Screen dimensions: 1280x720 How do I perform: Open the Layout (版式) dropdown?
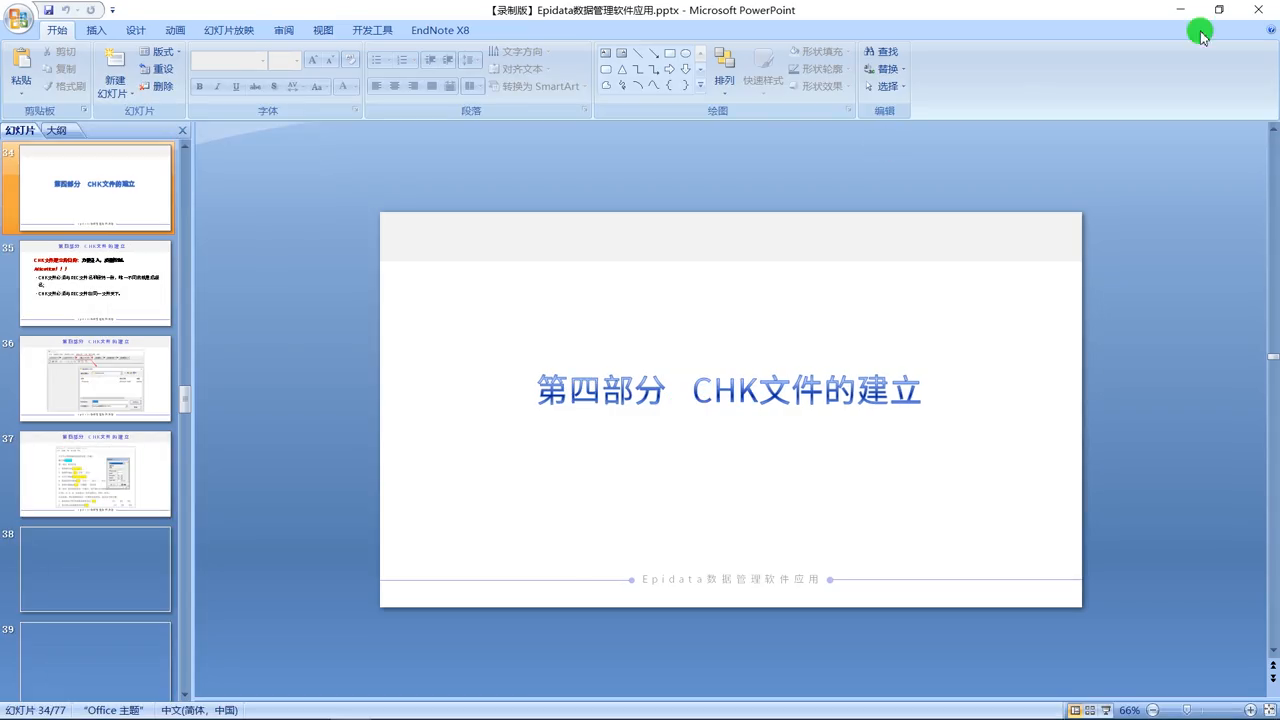coord(160,52)
